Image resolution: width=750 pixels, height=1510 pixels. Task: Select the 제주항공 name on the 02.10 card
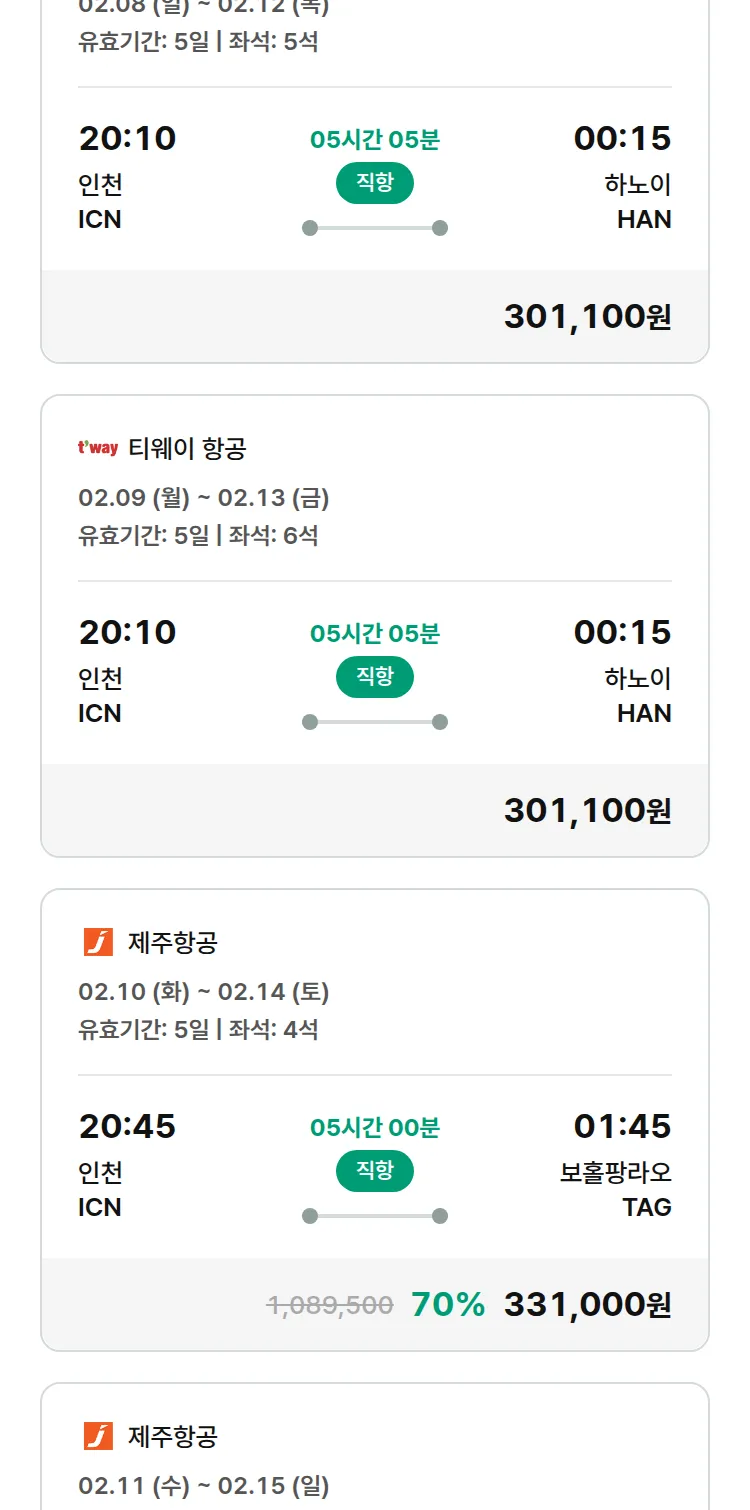173,942
